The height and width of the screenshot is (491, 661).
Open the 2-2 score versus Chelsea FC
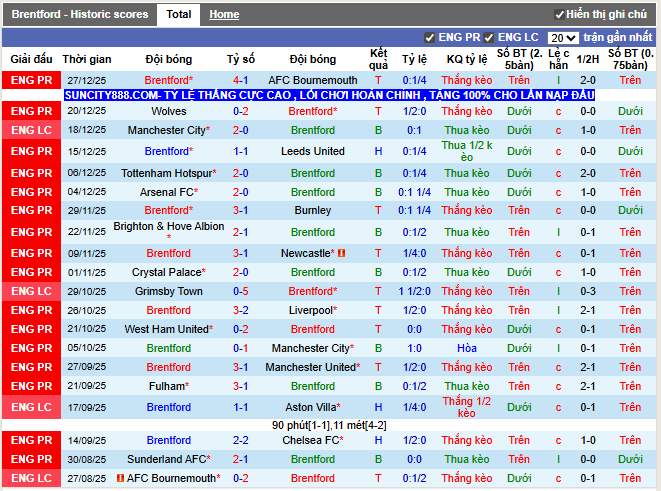[241, 440]
